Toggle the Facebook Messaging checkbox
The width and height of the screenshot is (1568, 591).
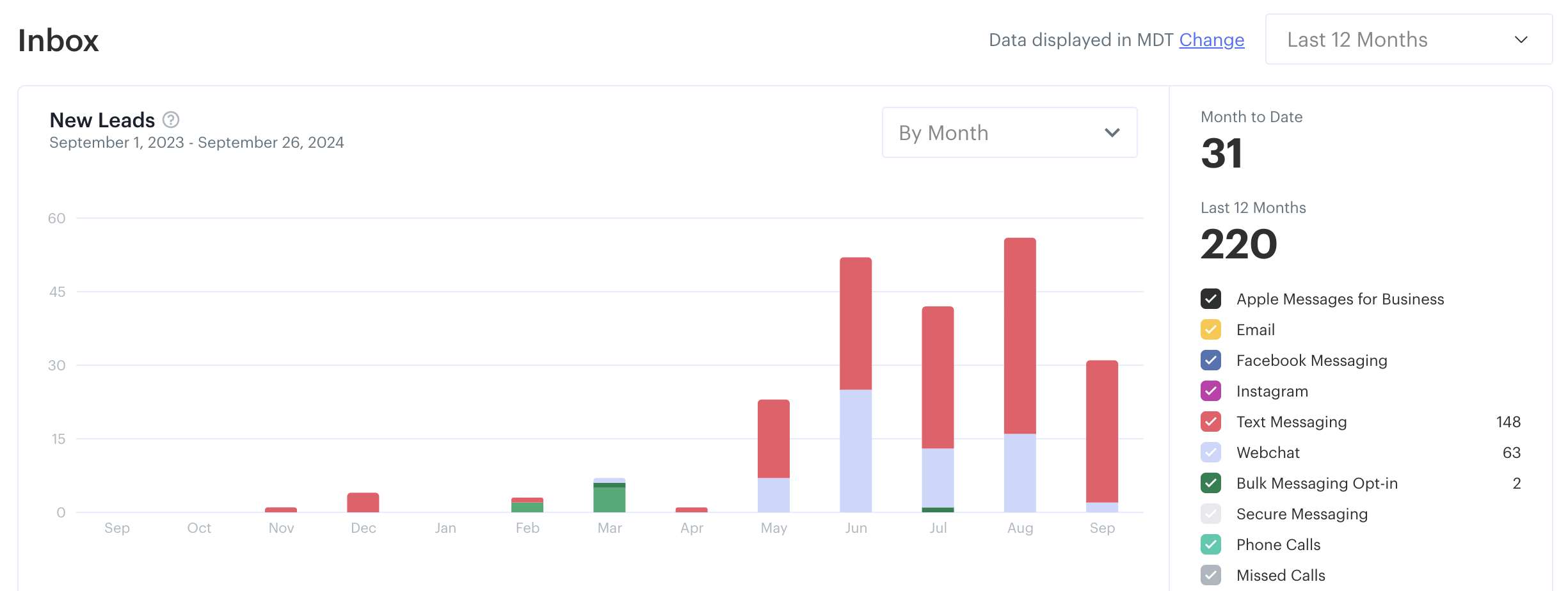(1210, 360)
